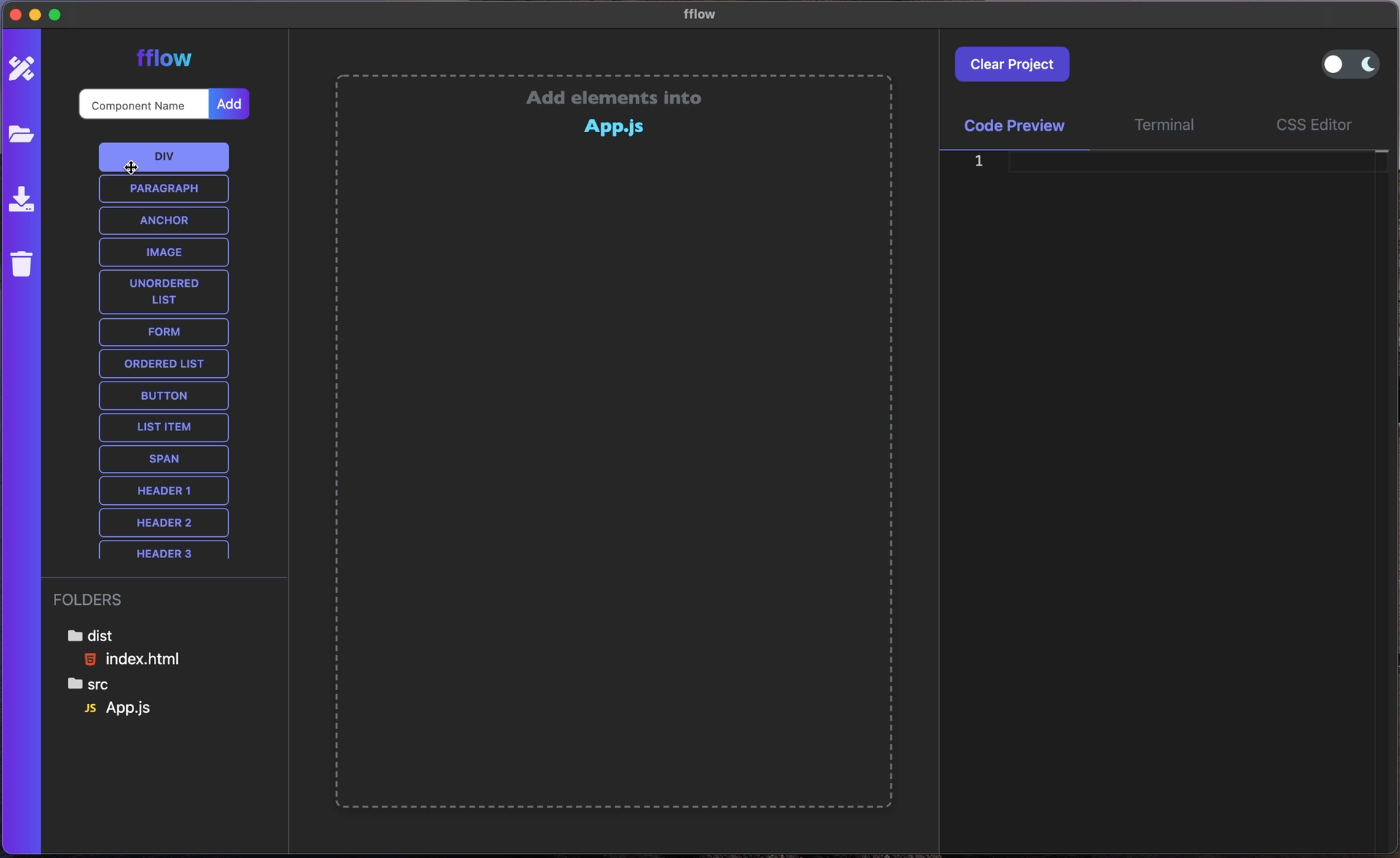Click the JS icon beside App.js

pos(90,708)
